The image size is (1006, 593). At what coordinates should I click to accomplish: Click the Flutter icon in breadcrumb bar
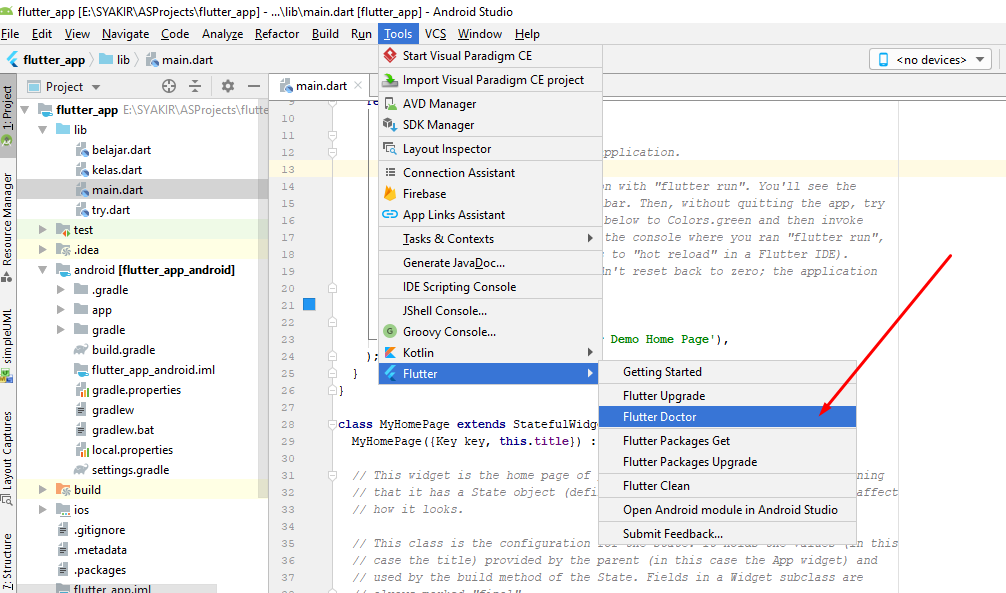[13, 60]
